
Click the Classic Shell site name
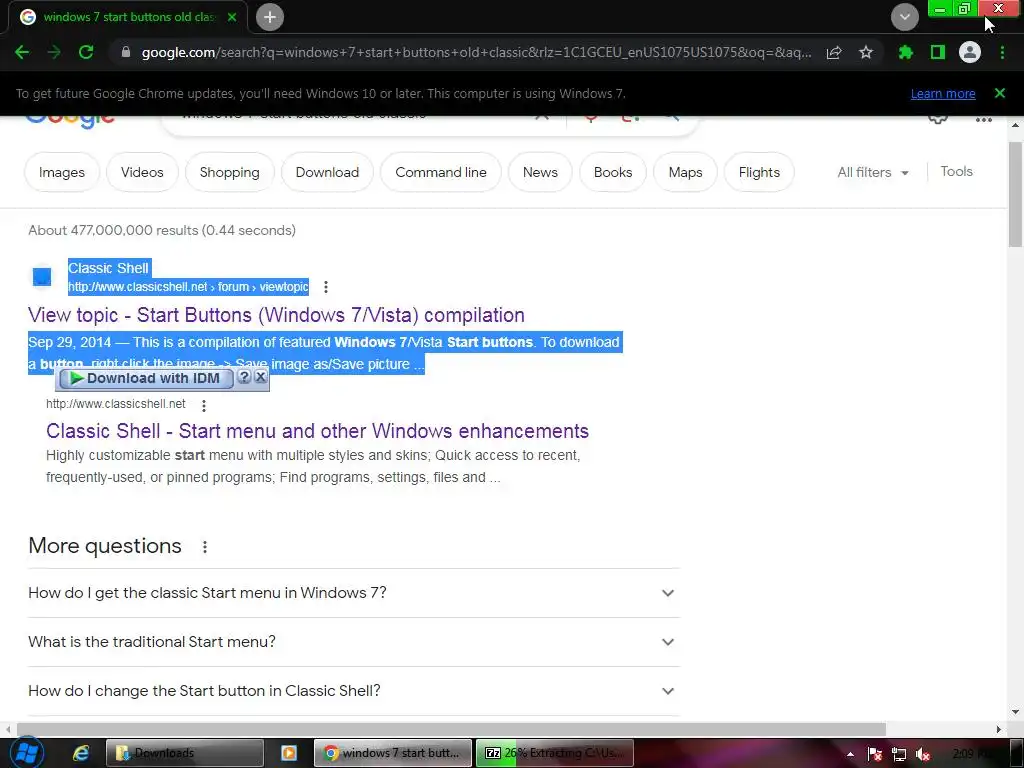pos(108,268)
